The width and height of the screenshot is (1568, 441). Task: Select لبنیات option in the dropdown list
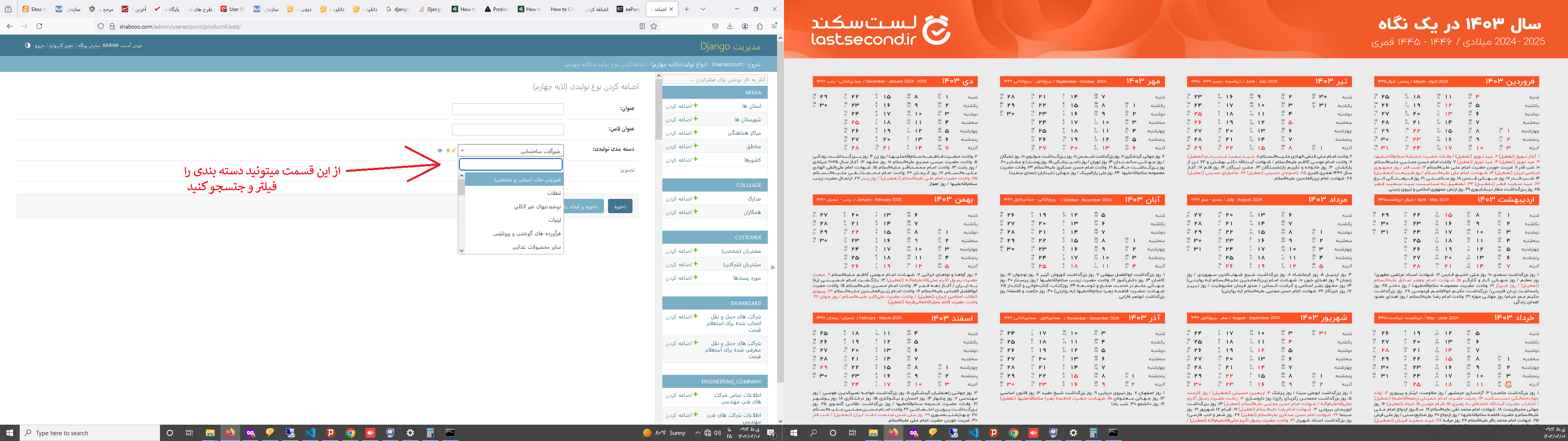coord(554,220)
